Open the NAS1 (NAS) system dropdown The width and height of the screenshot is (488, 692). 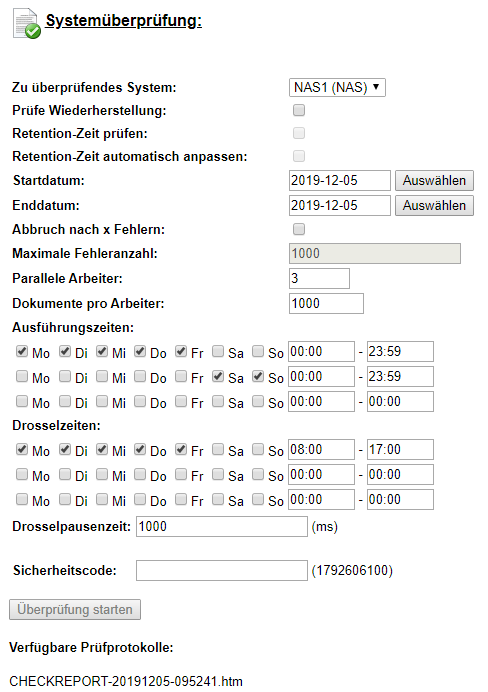click(x=337, y=87)
